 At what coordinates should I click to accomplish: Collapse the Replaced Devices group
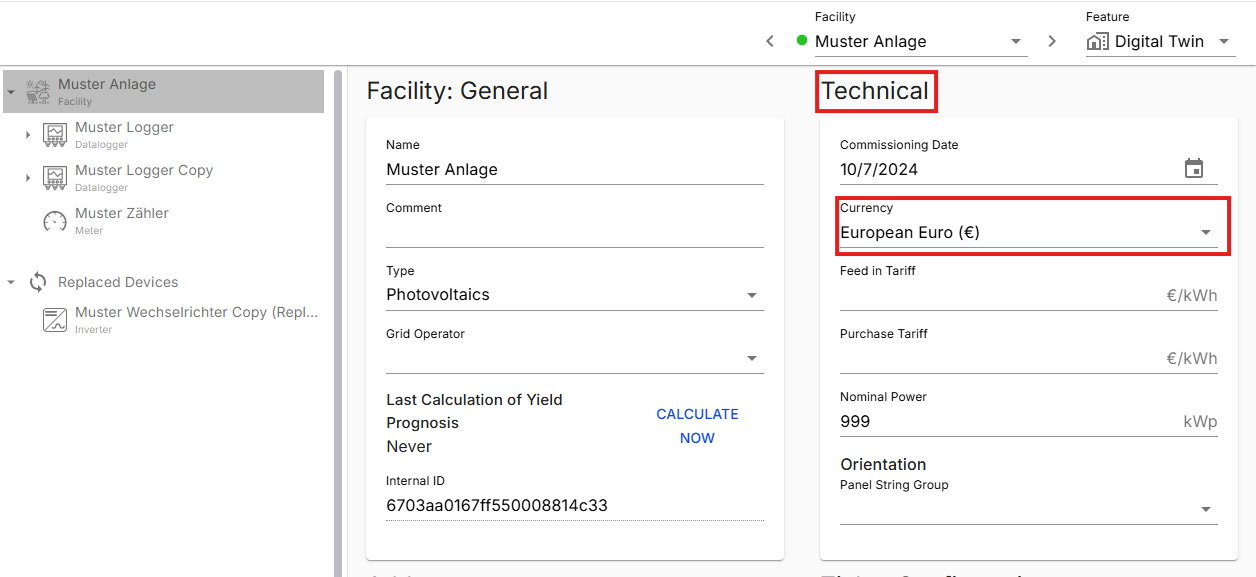11,282
